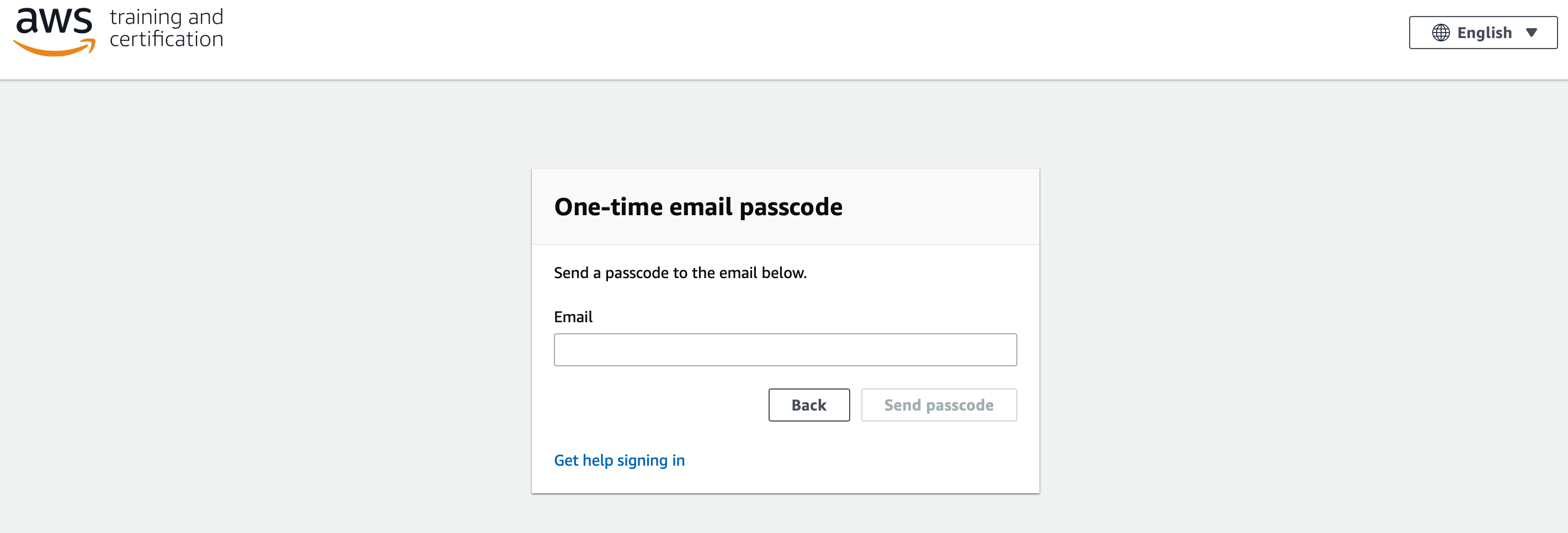Click the globe icon in language selector

1440,33
